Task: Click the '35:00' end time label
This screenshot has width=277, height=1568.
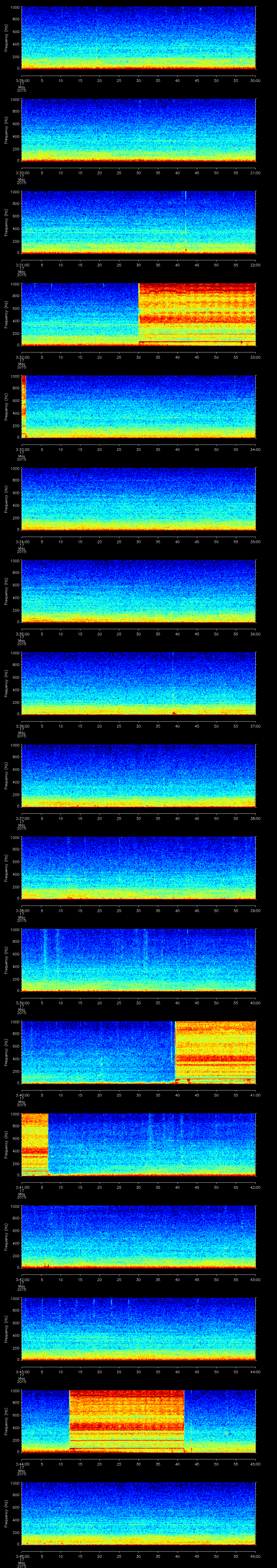Action: click(256, 542)
